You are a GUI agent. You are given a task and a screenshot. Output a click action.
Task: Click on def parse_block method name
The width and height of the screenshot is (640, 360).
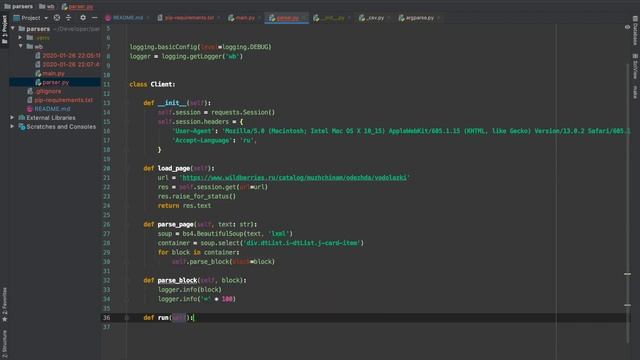click(x=177, y=280)
